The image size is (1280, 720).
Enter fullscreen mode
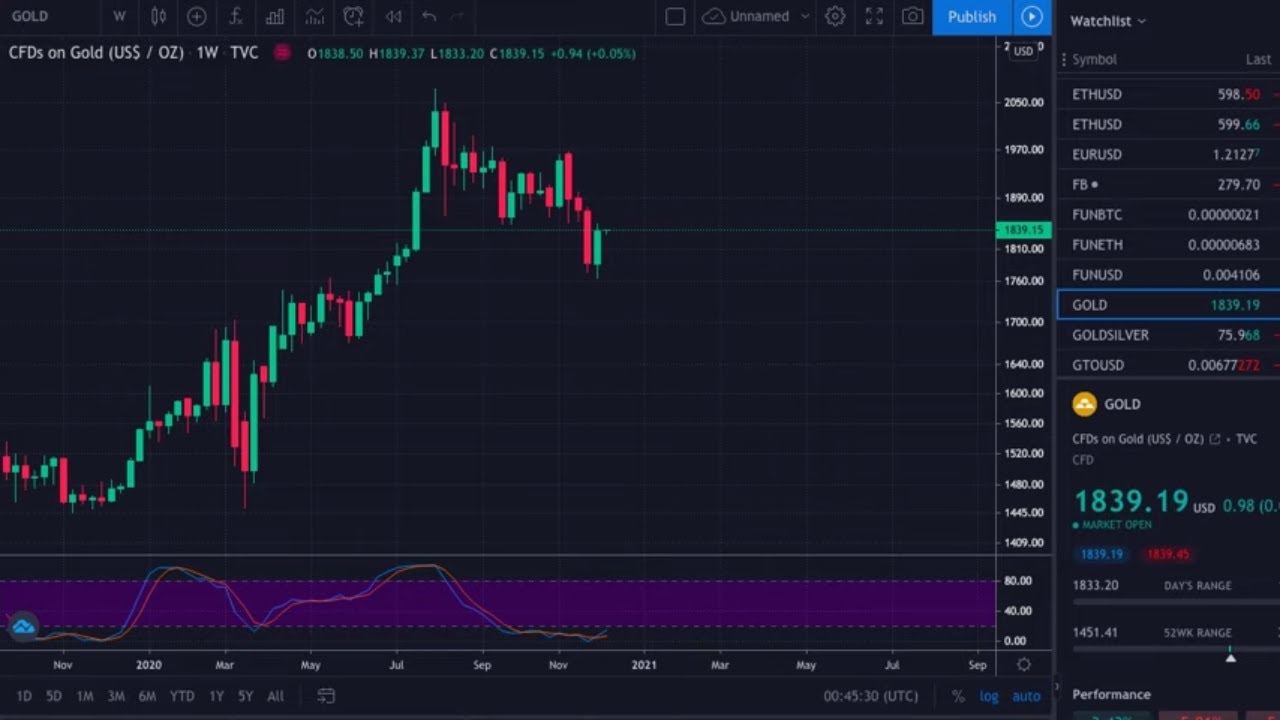[874, 16]
